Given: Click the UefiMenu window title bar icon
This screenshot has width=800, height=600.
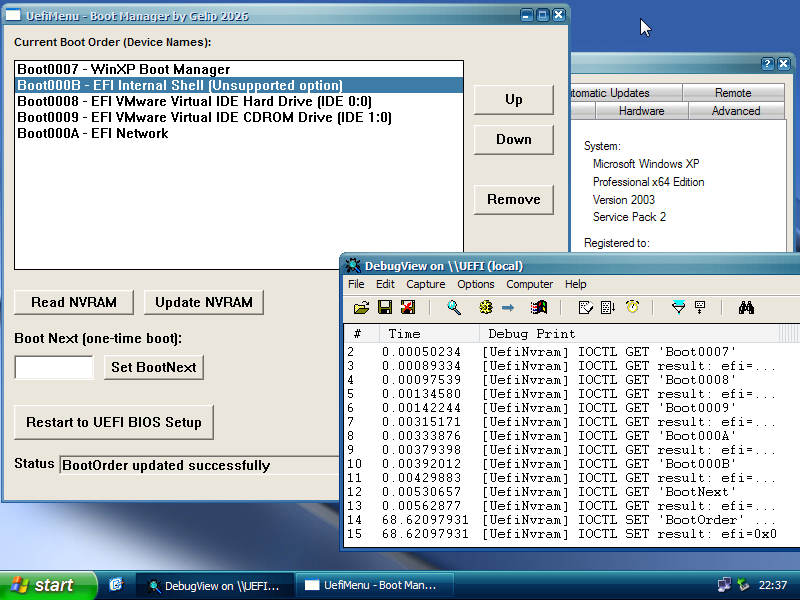Looking at the screenshot, I should pyautogui.click(x=13, y=15).
